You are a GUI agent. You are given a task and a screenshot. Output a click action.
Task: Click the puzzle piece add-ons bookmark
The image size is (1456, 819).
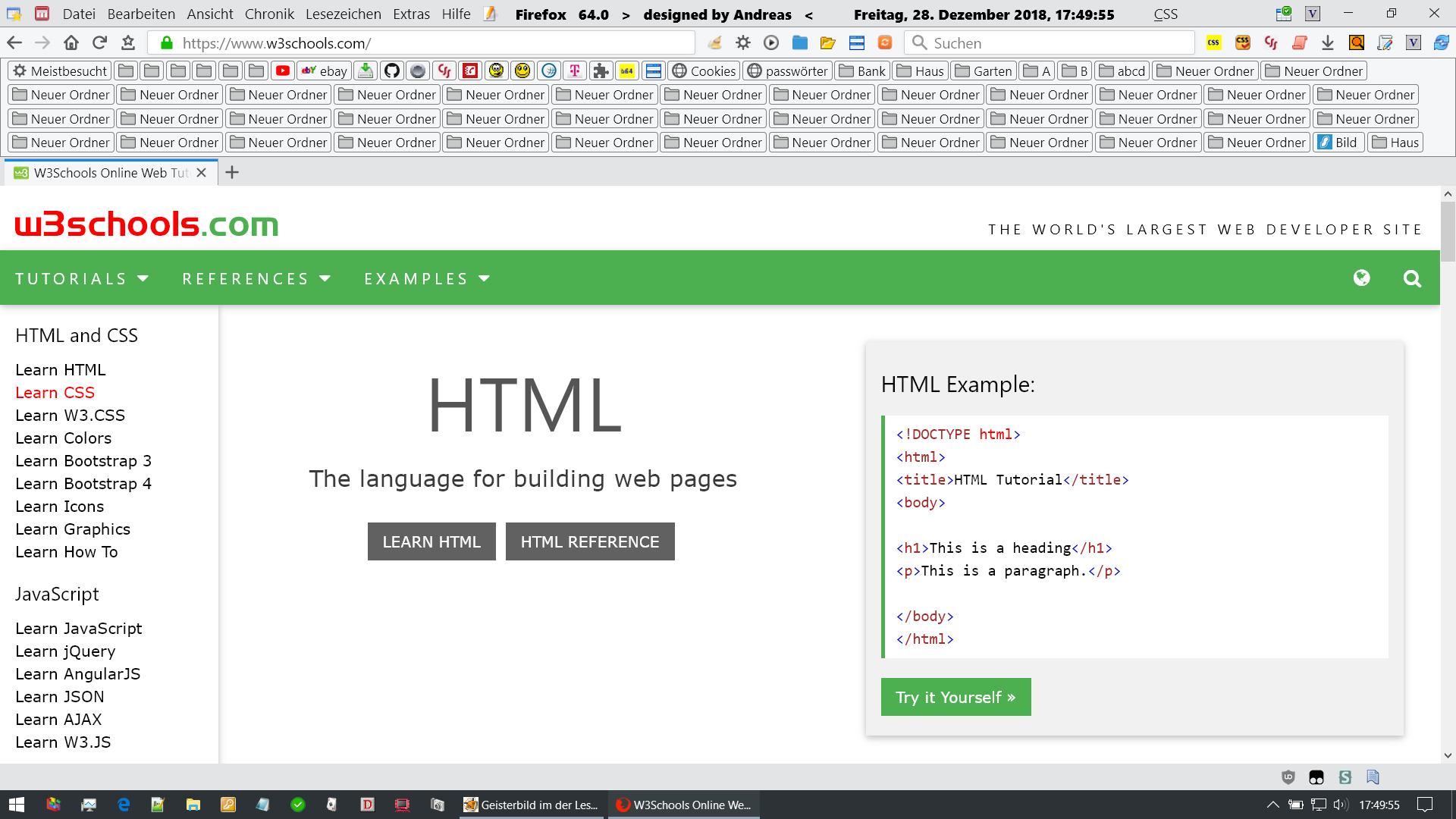tap(601, 71)
